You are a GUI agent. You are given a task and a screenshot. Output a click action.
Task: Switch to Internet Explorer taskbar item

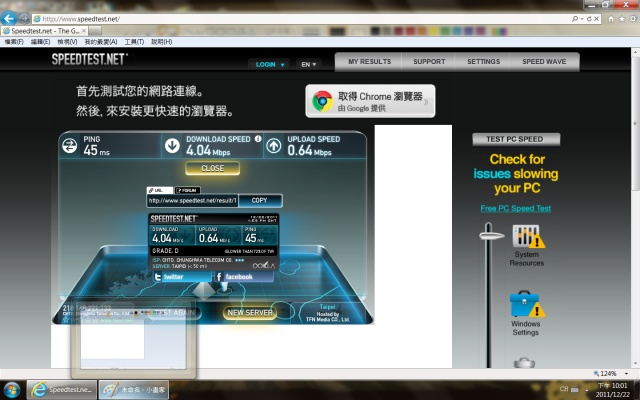pyautogui.click(x=62, y=390)
